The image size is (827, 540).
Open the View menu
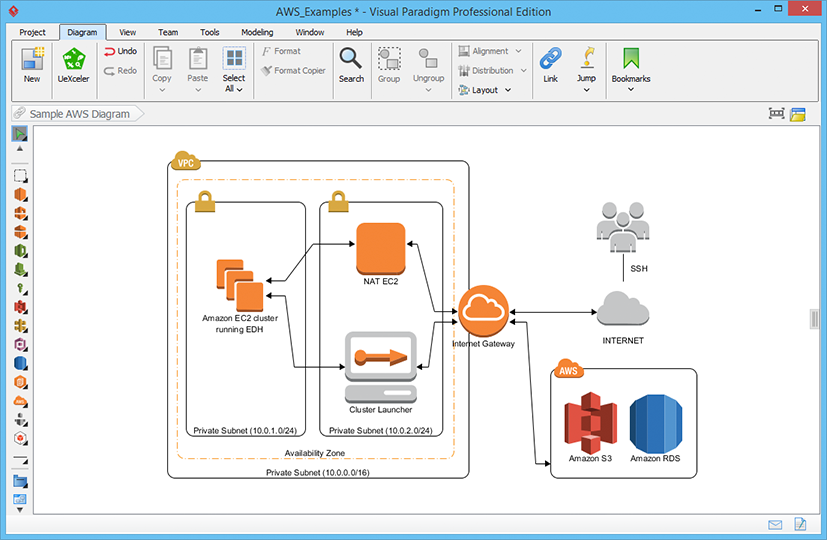tap(127, 32)
